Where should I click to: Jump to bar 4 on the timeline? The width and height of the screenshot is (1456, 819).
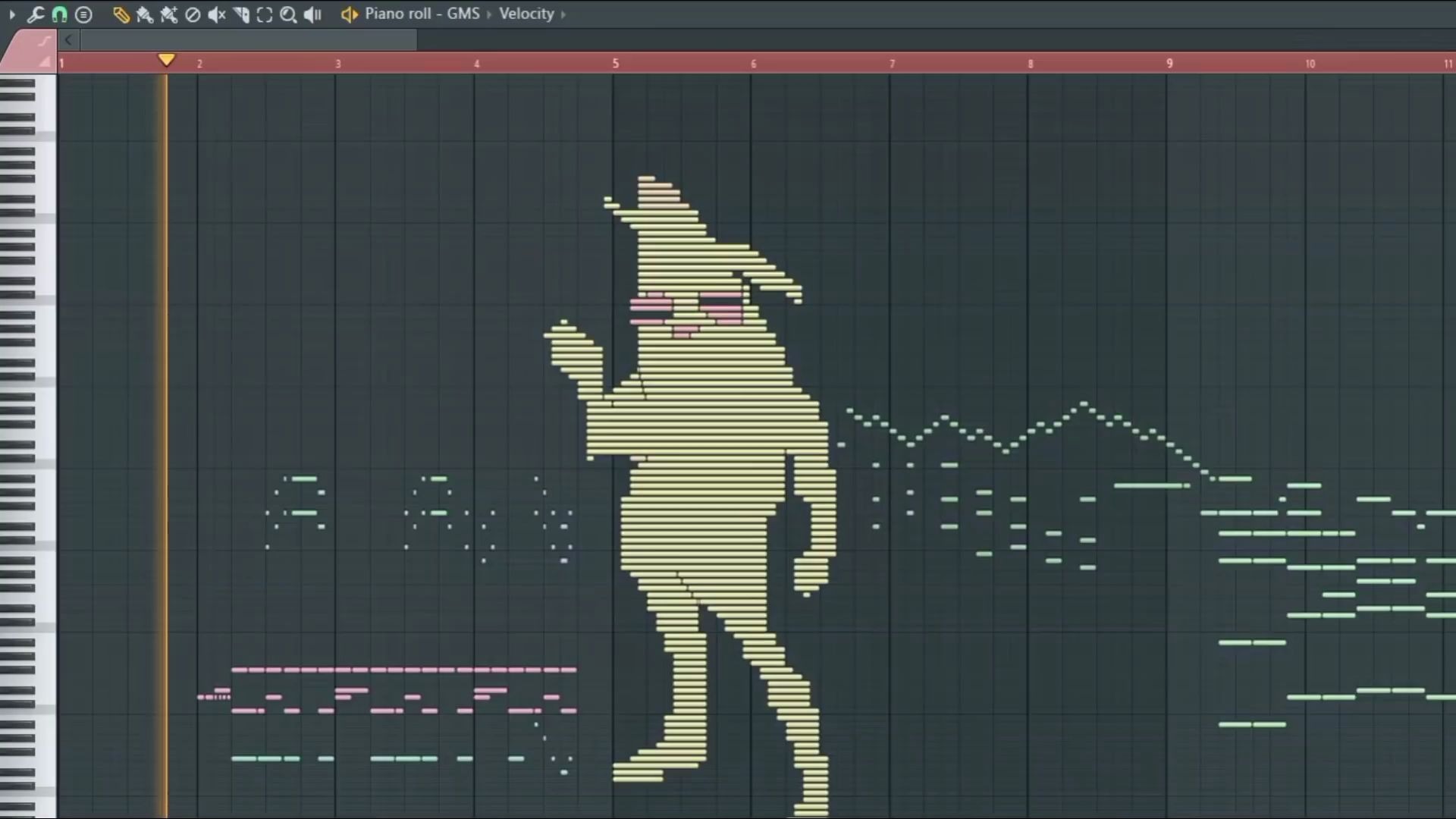pyautogui.click(x=477, y=64)
